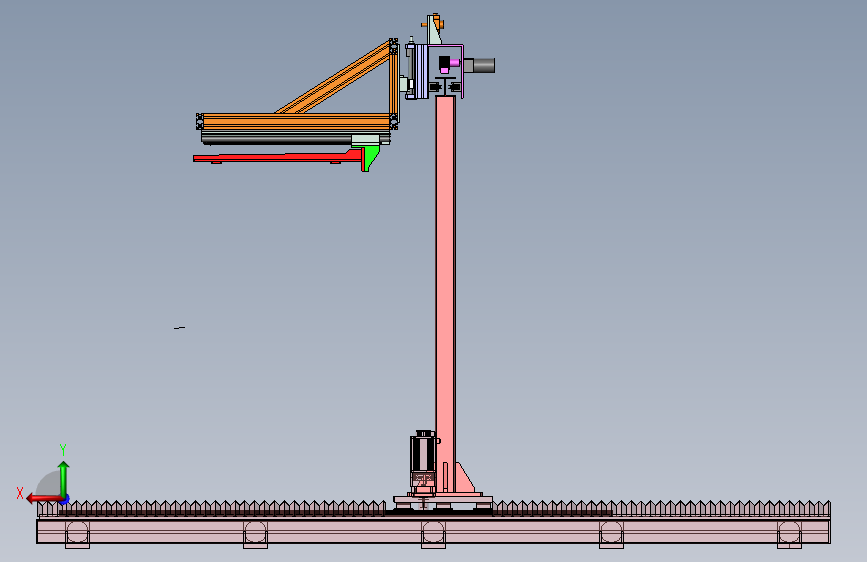Image resolution: width=867 pixels, height=562 pixels.
Task: Select the triangular gusset at the column base
Action: click(464, 478)
